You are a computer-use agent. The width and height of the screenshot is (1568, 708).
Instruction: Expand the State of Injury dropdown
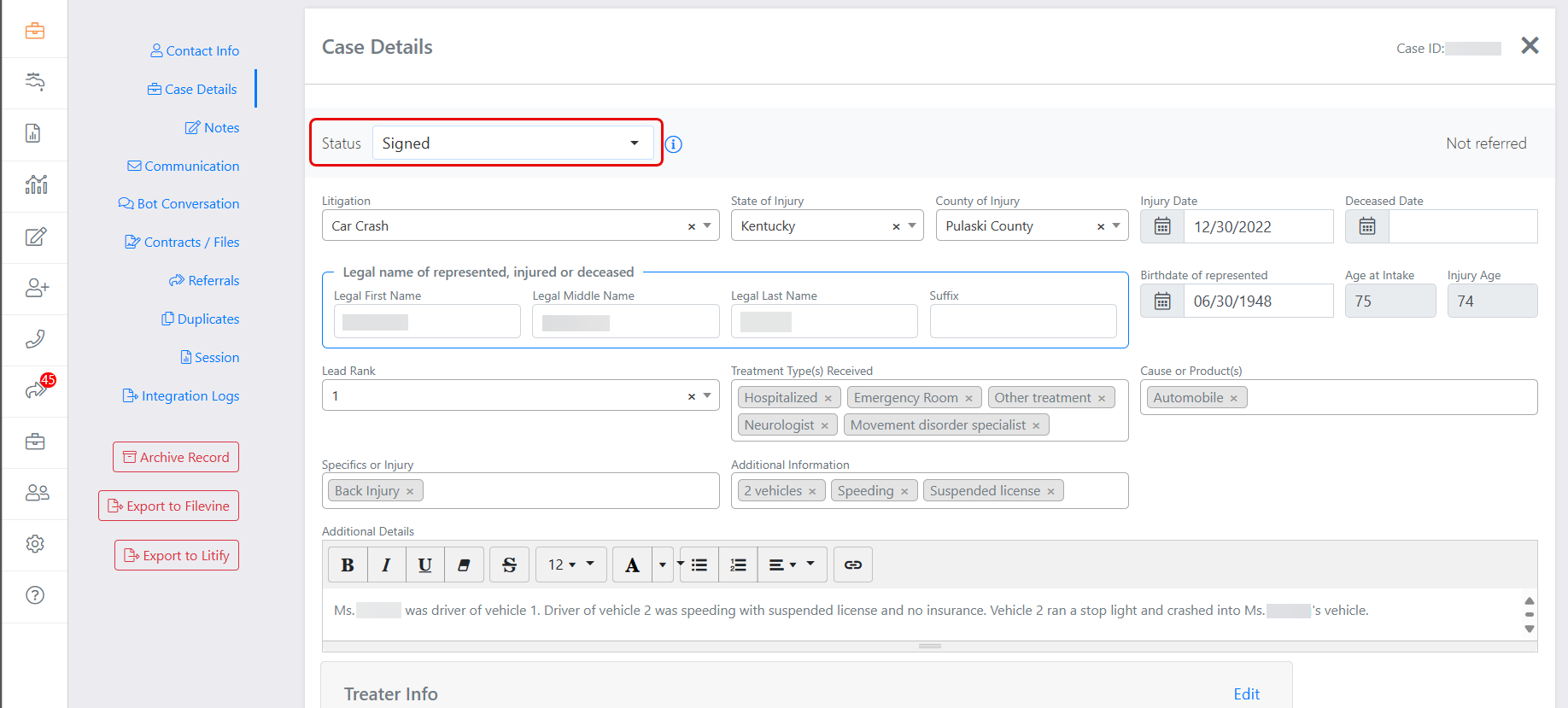(x=912, y=226)
